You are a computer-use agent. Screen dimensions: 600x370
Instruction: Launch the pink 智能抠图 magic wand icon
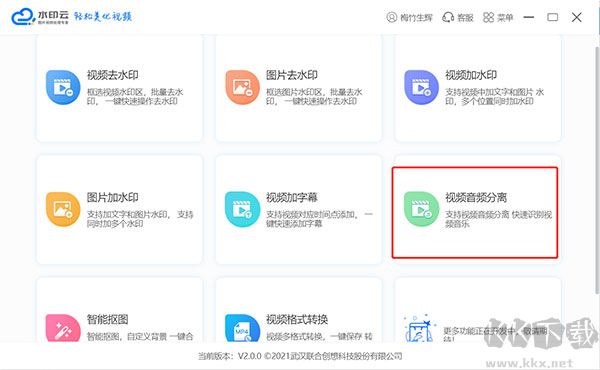pyautogui.click(x=63, y=328)
